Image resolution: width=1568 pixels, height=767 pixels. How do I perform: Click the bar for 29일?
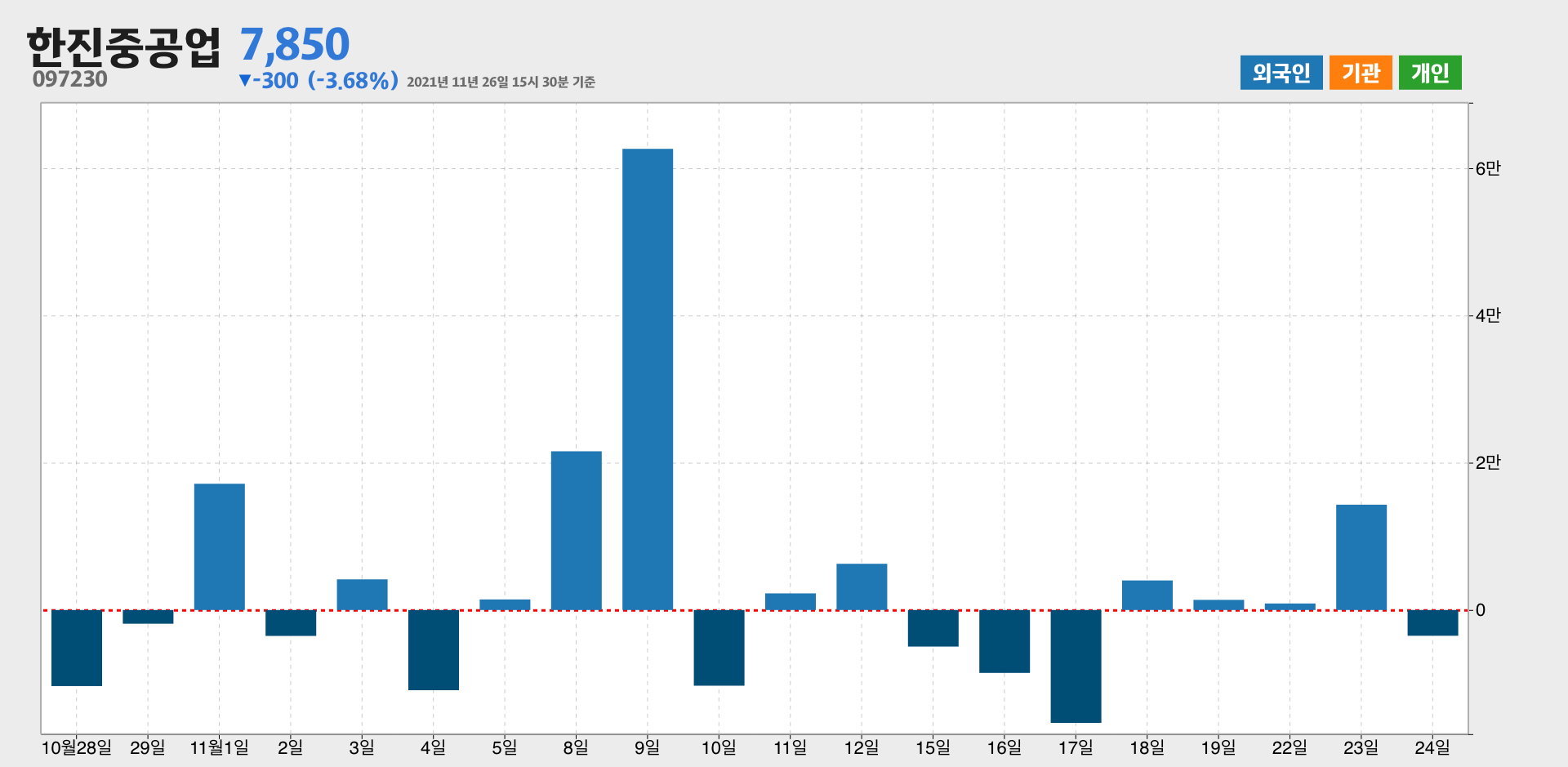[148, 617]
